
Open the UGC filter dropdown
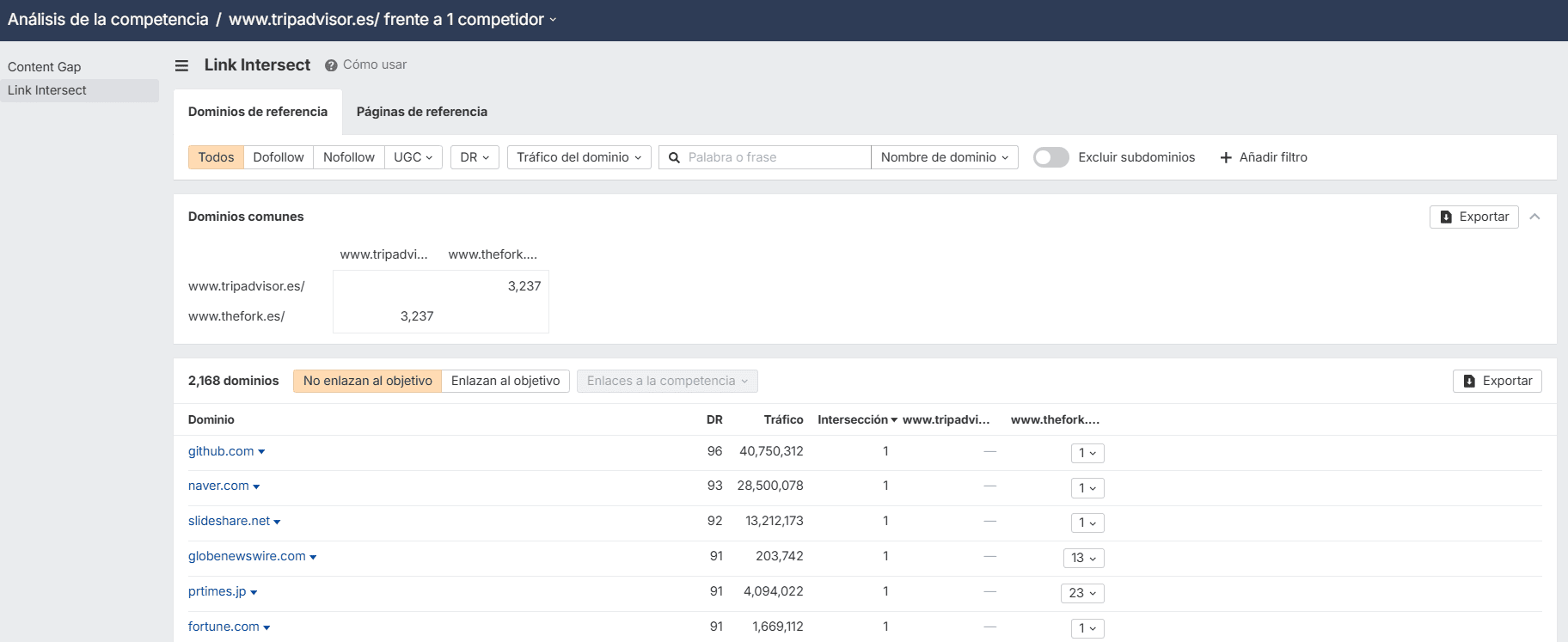[x=413, y=157]
